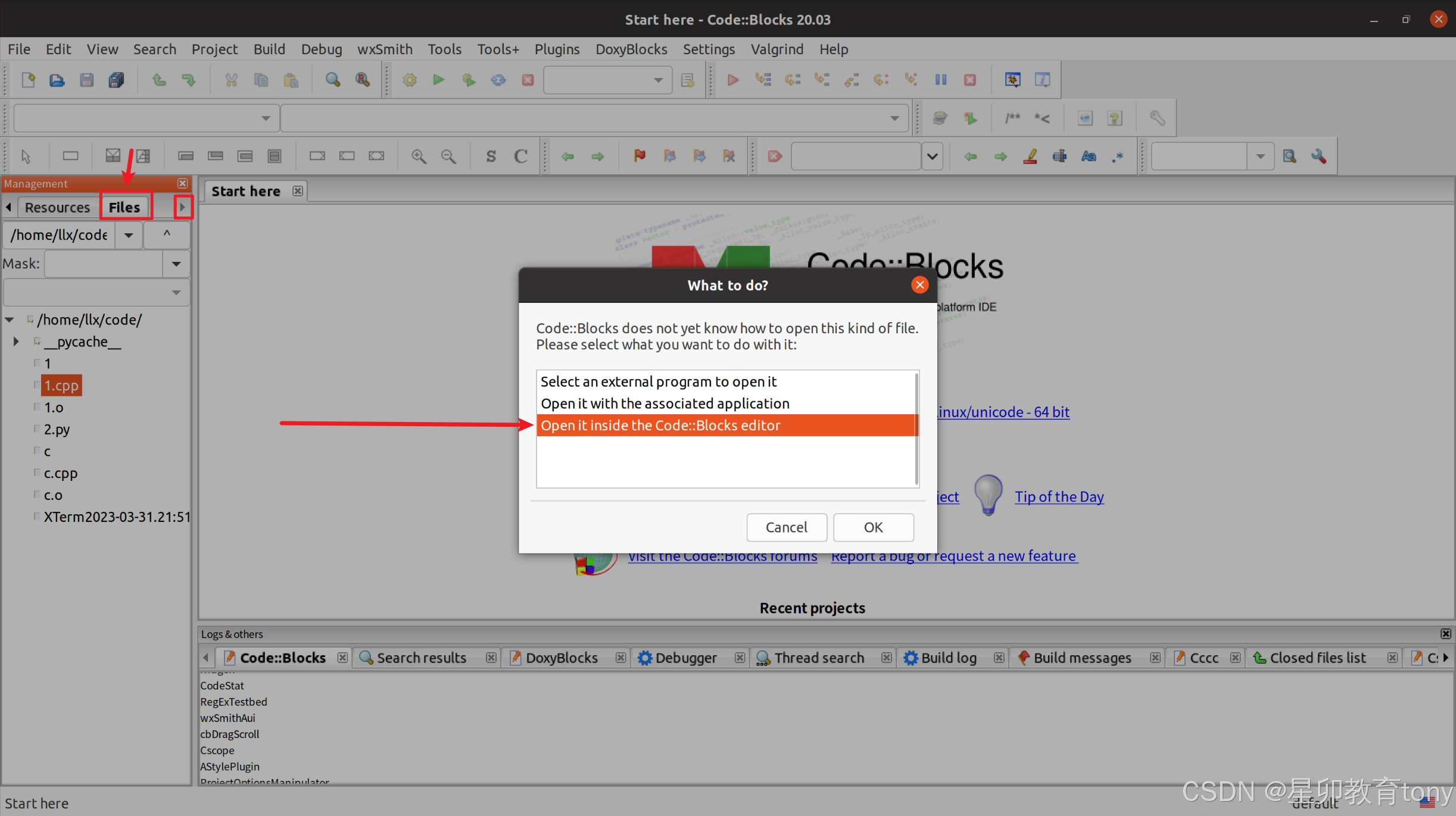Screen dimensions: 1456x816
Task: Click the Open file toolbar icon
Action: coord(57,80)
